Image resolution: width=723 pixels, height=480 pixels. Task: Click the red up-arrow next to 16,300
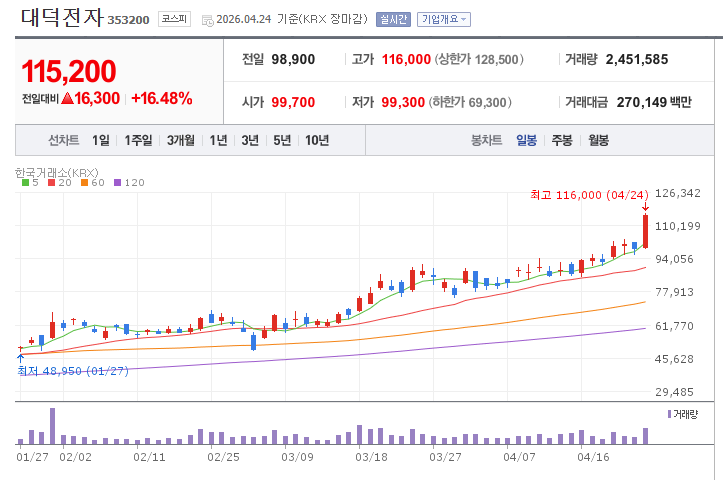point(68,99)
